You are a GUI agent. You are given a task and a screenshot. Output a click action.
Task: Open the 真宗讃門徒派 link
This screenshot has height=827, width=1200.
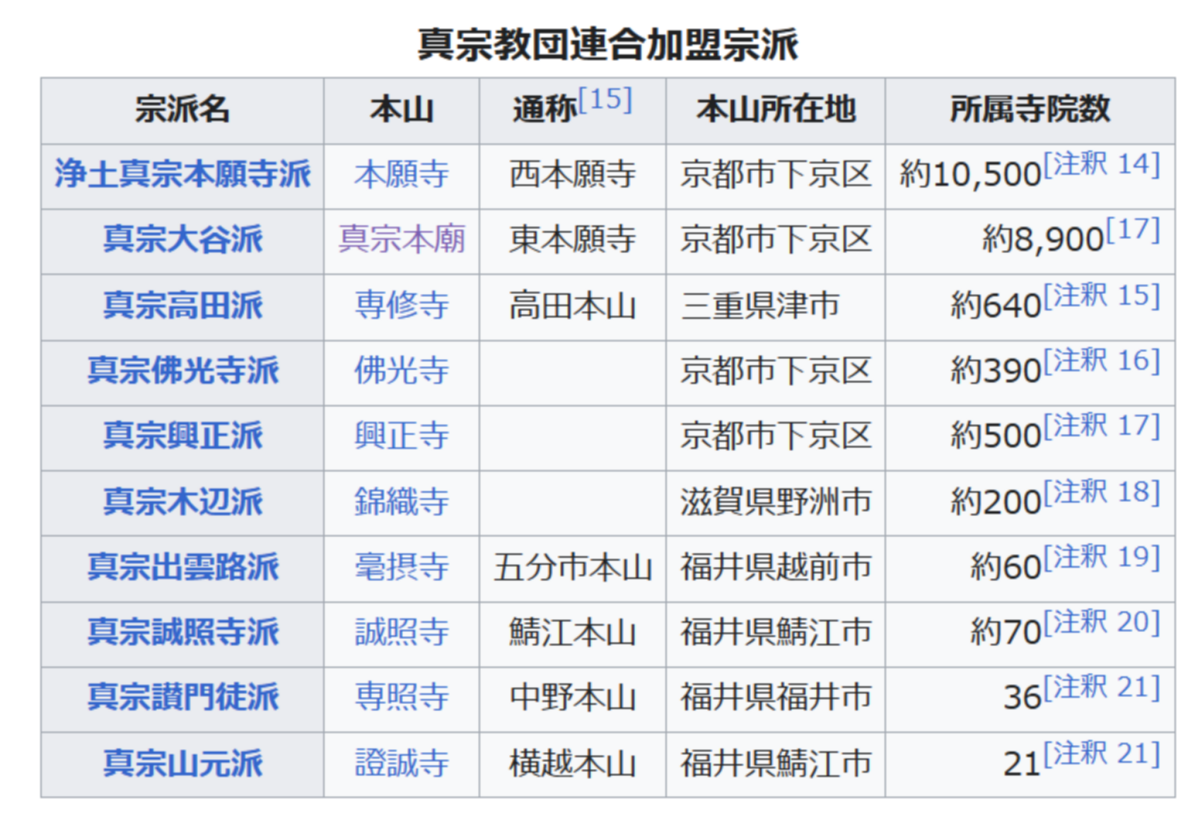[182, 697]
